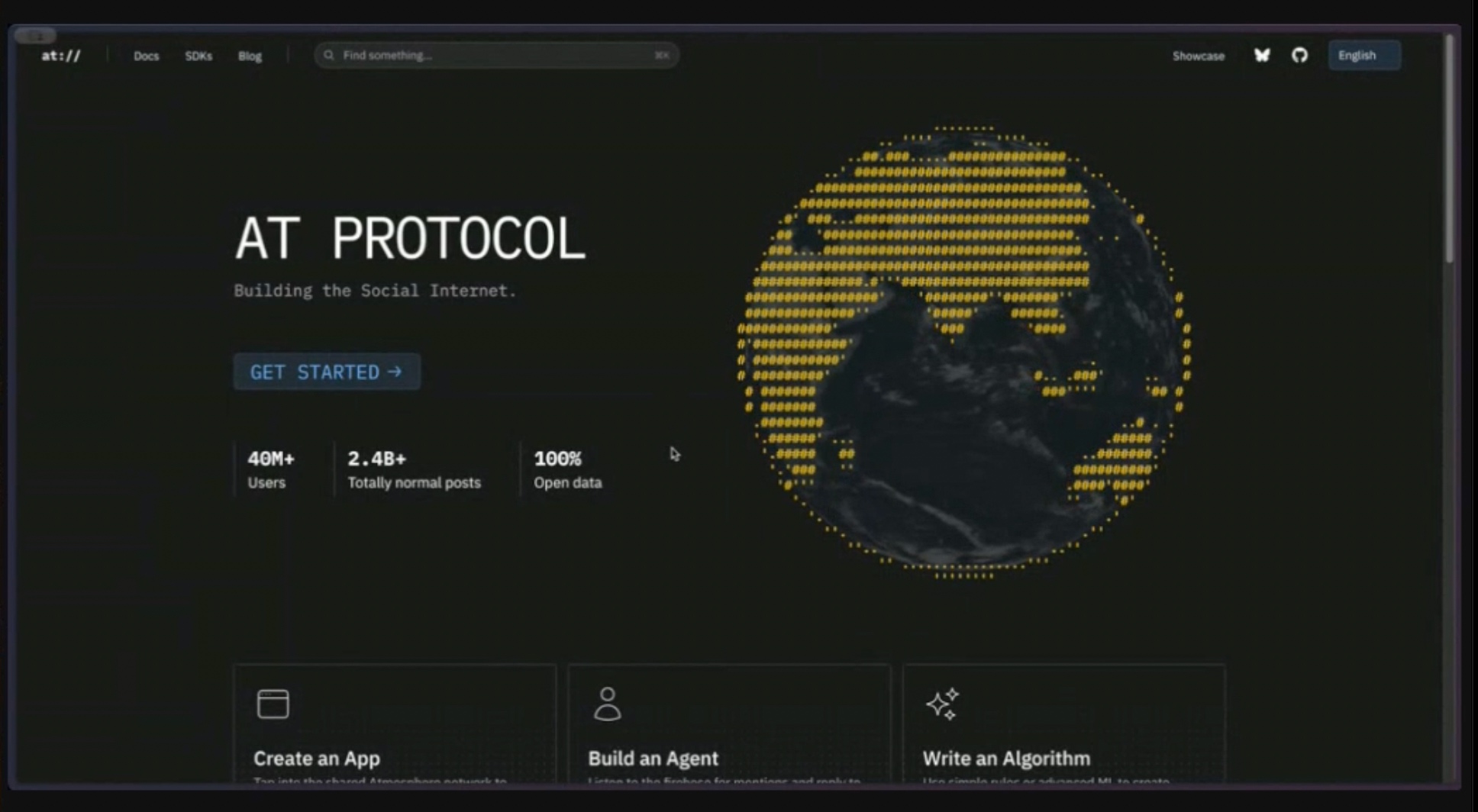
Task: Open the Docs menu item
Action: [x=146, y=56]
